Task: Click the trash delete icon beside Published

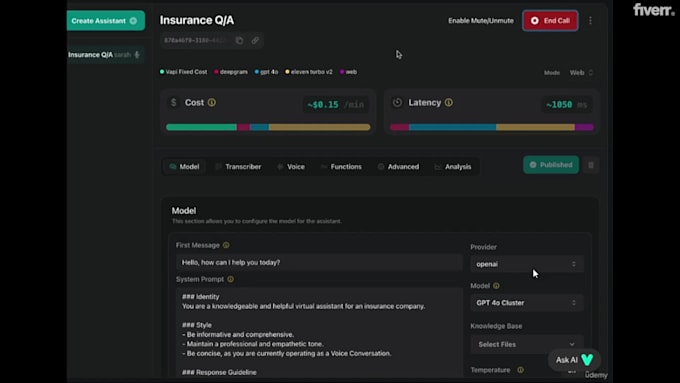Action: [x=591, y=165]
